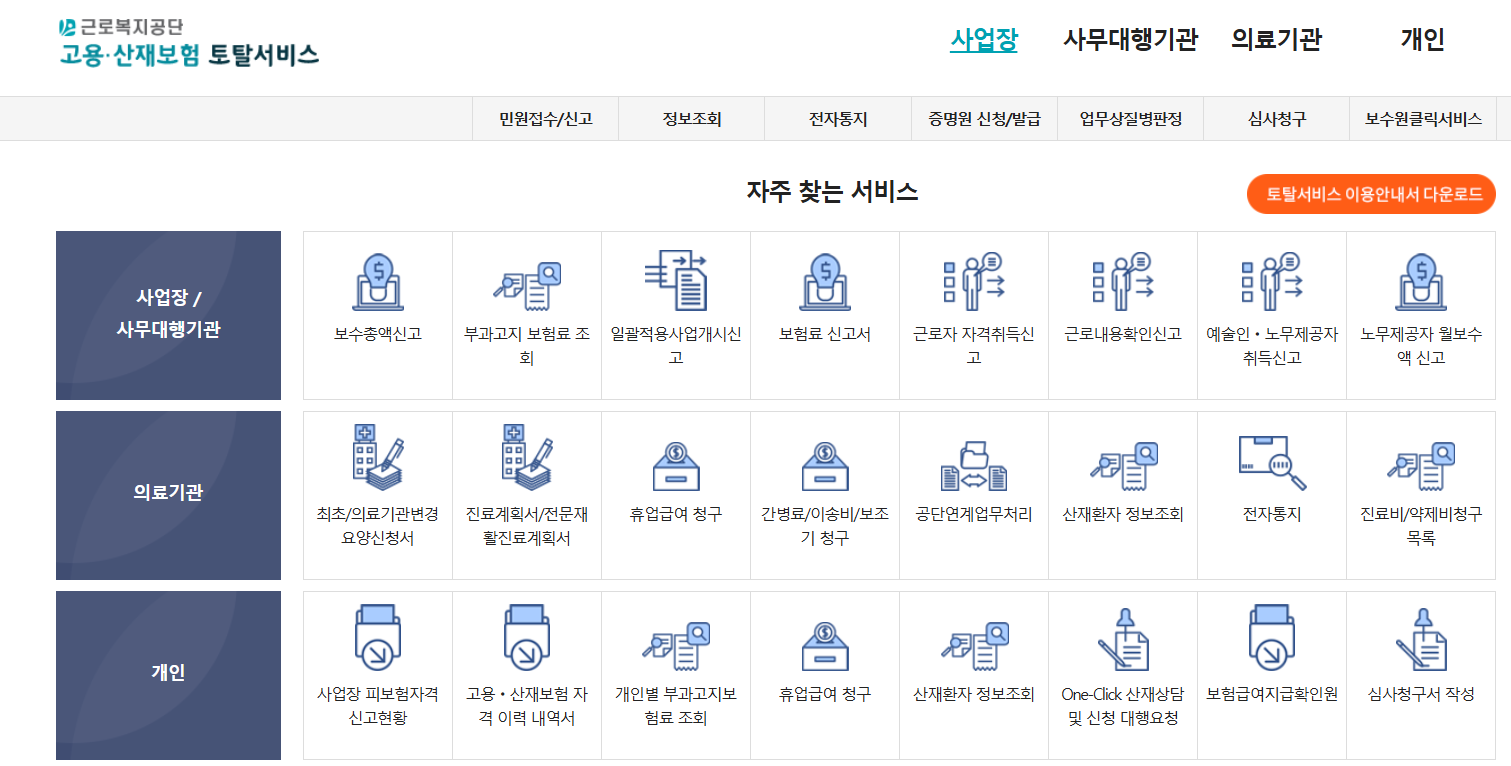Open 근로내용확인신고 service
Viewport: 1511px width, 766px height.
1122,300
